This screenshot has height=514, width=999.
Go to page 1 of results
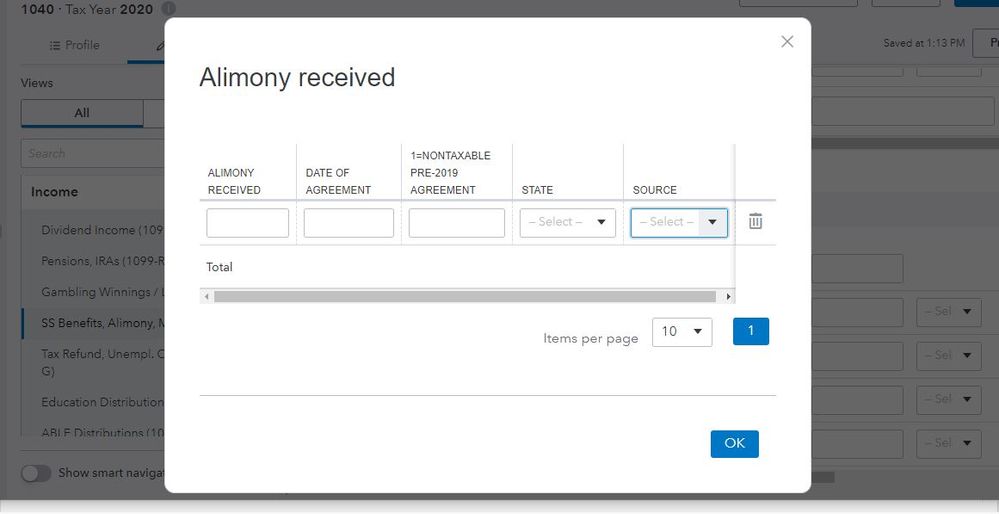click(x=750, y=331)
